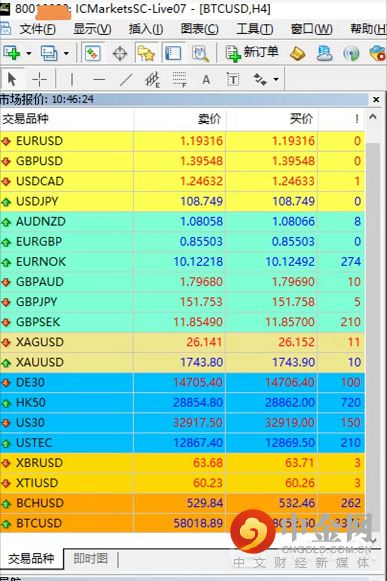Viewport: 387px width, 581px height.
Task: Open the MetaEditor yellow book icon
Action: [297, 54]
